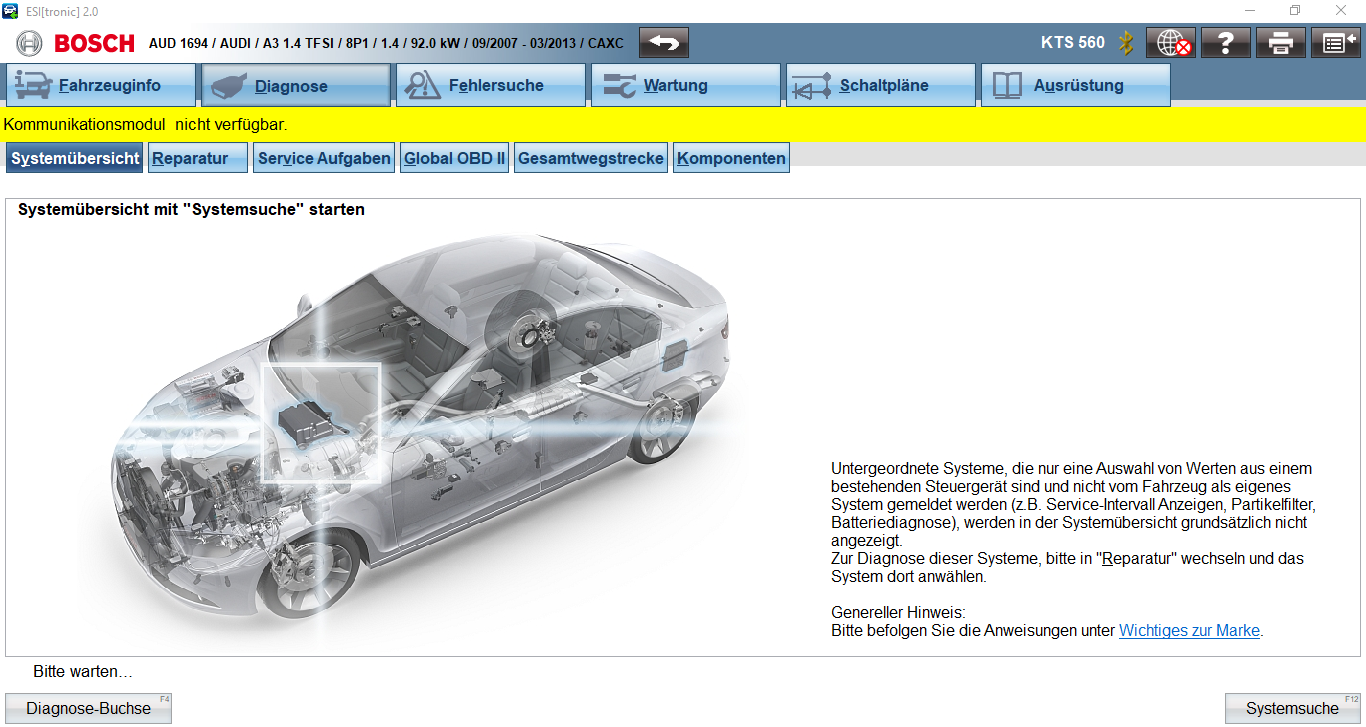Select the Reparatur sub-tab
The height and width of the screenshot is (727, 1366).
point(198,158)
